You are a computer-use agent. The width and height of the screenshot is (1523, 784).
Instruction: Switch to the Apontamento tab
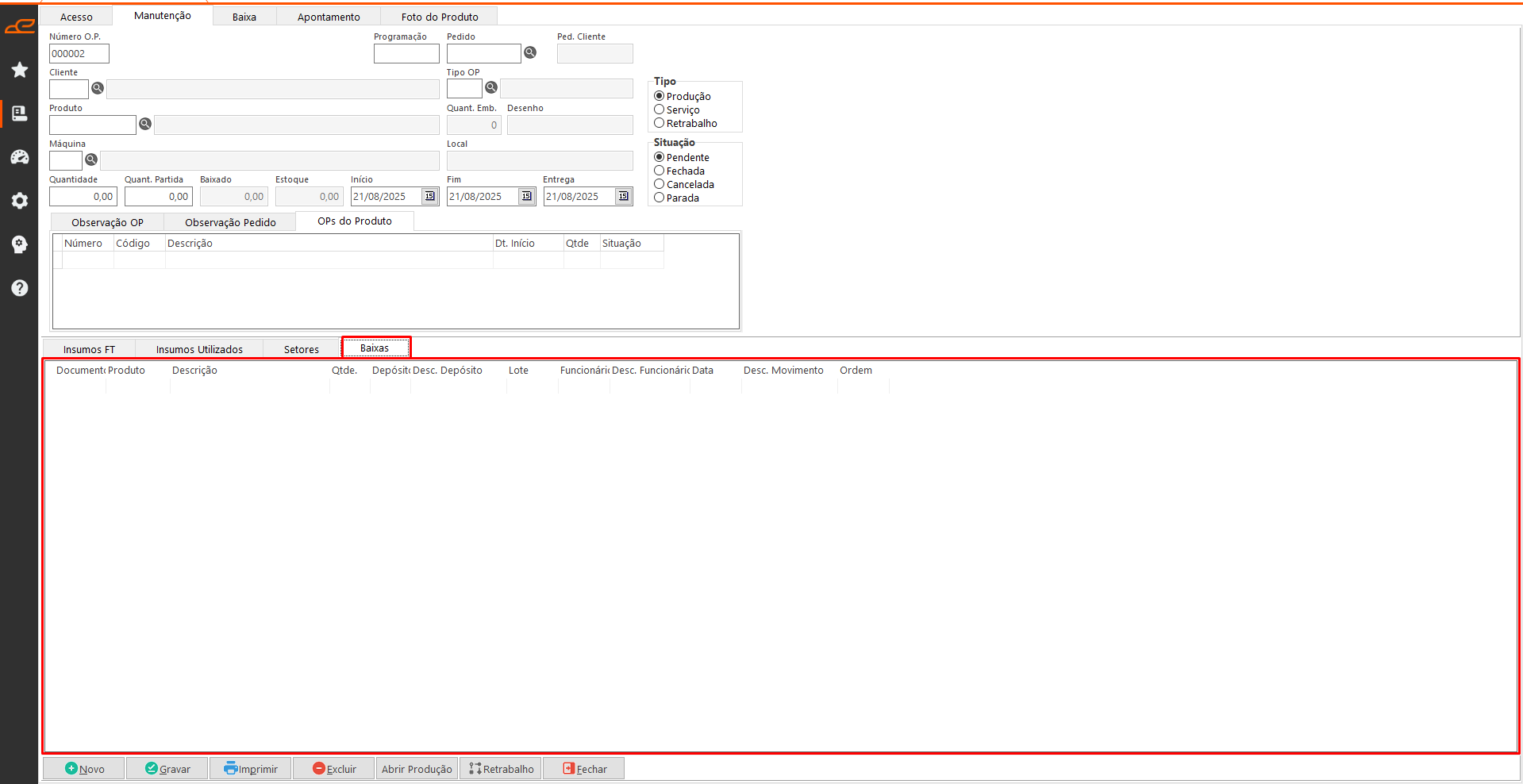coord(329,17)
